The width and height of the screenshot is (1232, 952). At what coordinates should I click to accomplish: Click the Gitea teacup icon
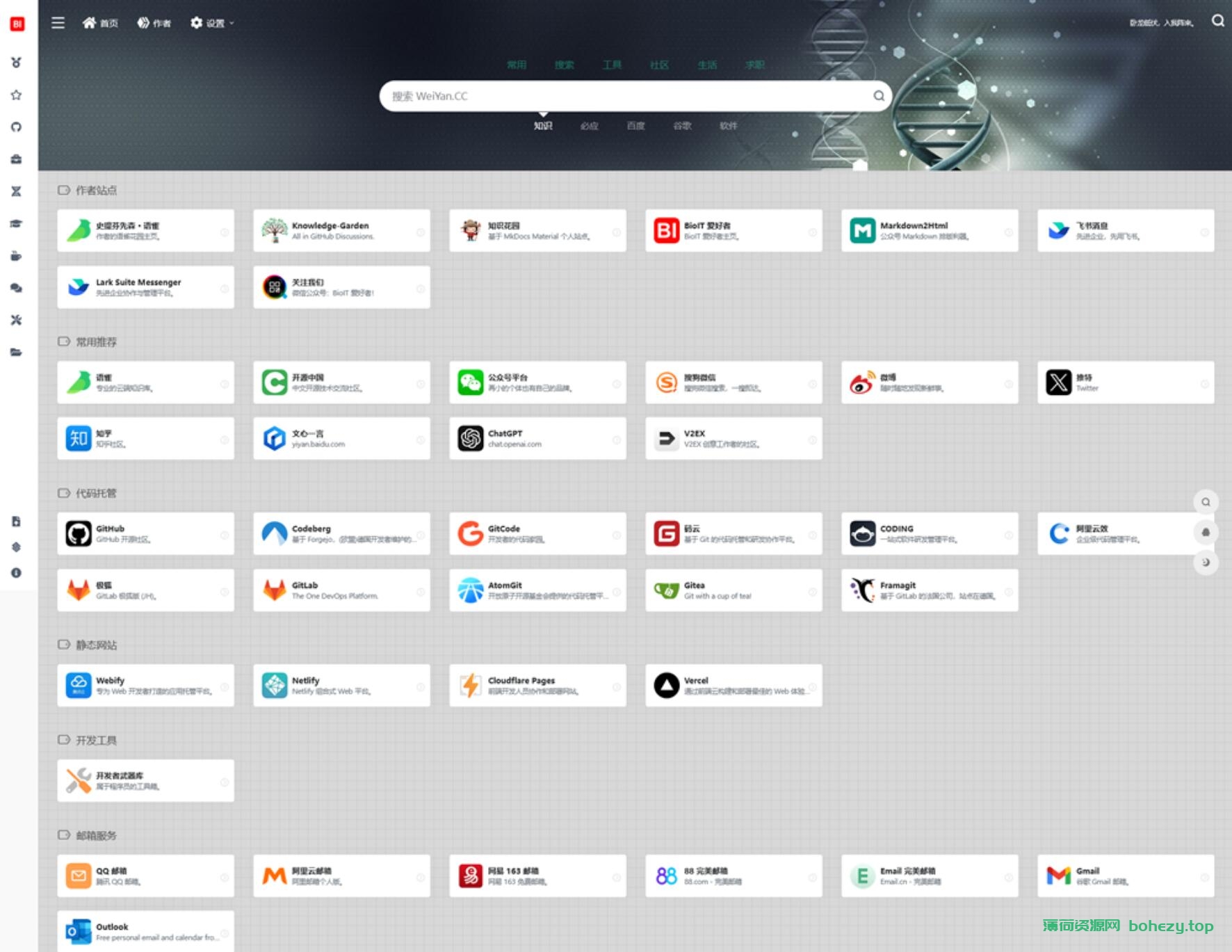(666, 590)
